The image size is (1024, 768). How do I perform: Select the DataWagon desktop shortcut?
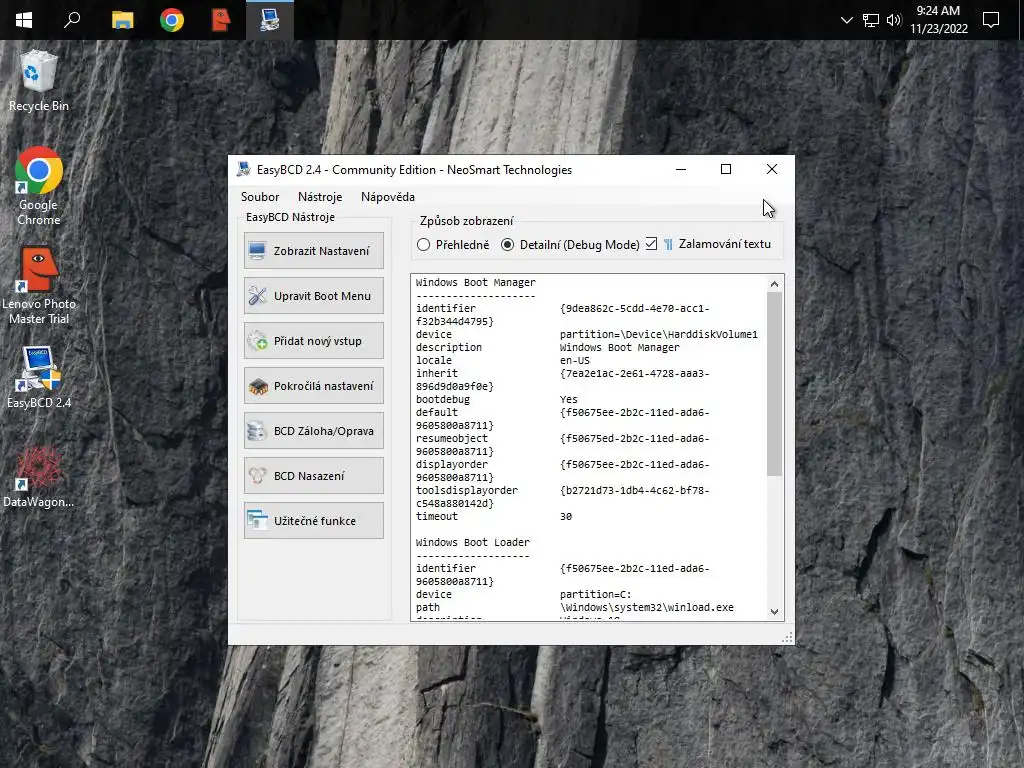point(39,477)
